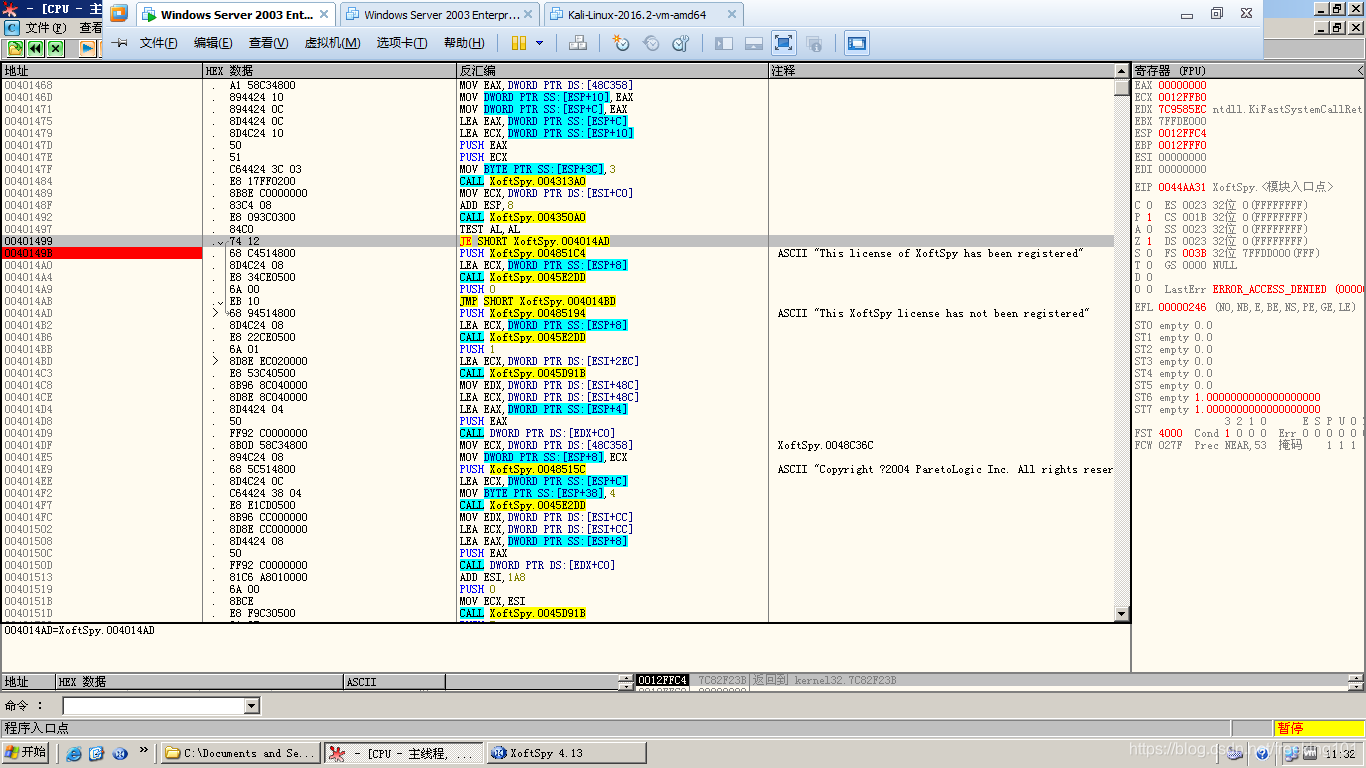Toggle the Z flag value in registers
The height and width of the screenshot is (768, 1366).
pyautogui.click(x=1149, y=241)
